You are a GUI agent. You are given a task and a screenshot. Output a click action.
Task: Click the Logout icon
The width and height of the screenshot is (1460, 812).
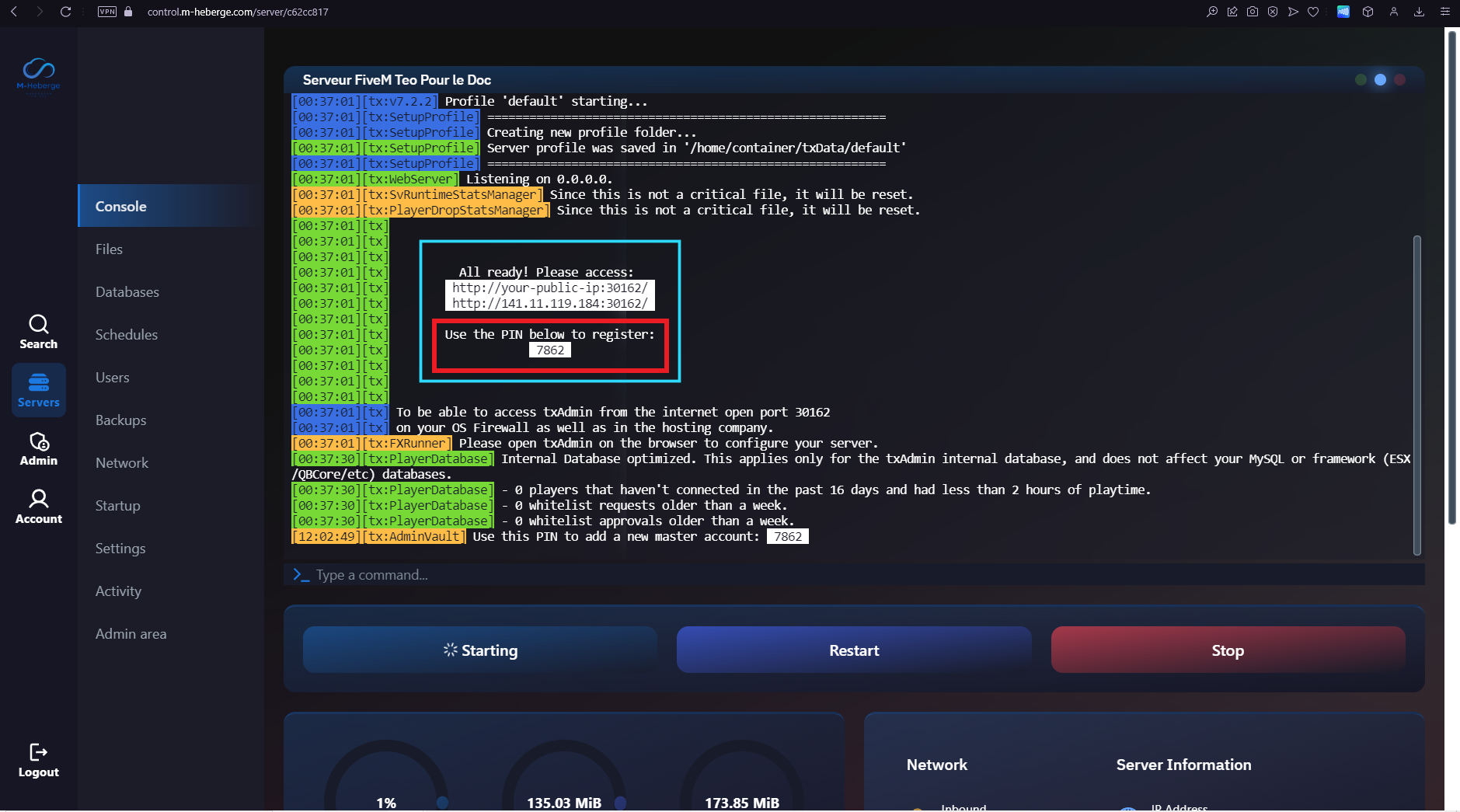38,760
